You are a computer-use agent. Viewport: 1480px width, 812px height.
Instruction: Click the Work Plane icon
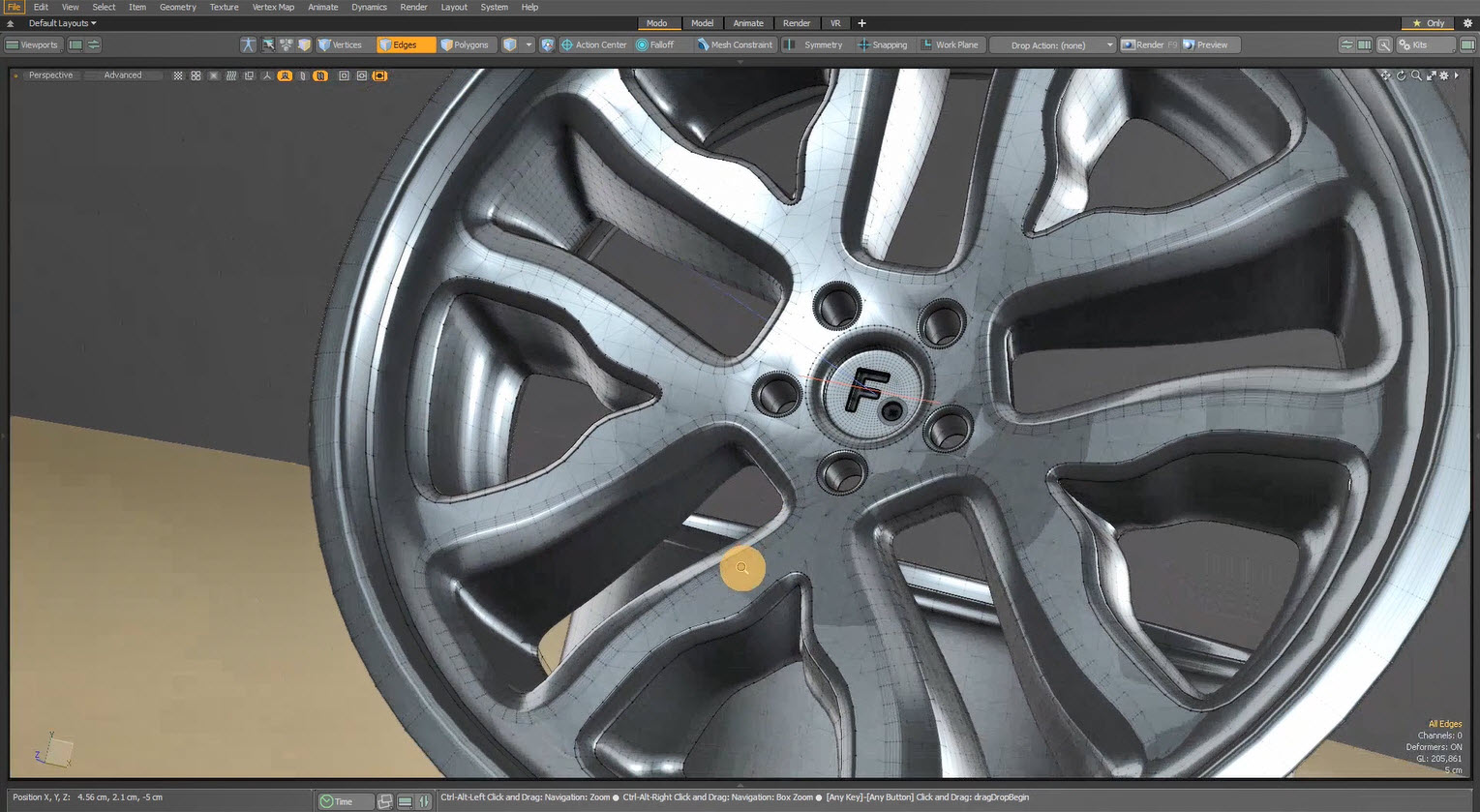(x=926, y=45)
